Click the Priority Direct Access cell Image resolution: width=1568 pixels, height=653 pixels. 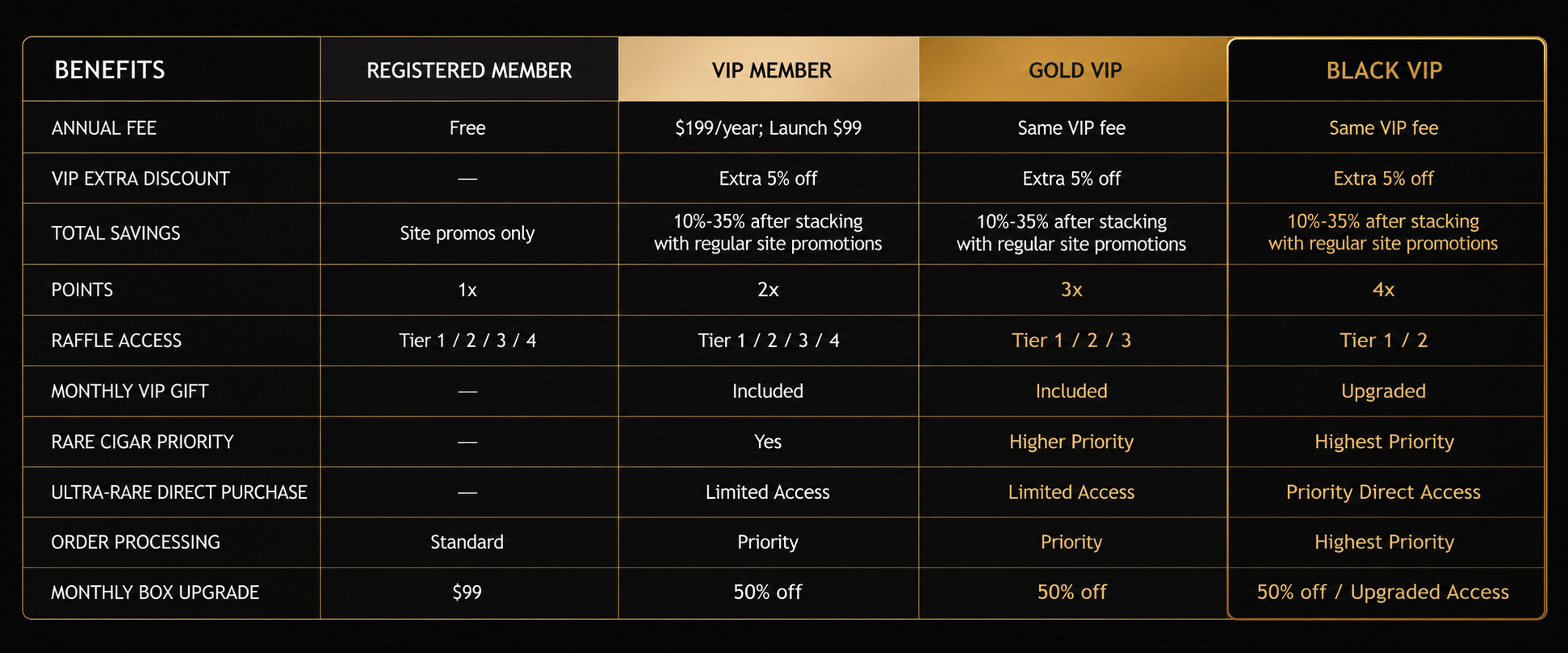1384,492
